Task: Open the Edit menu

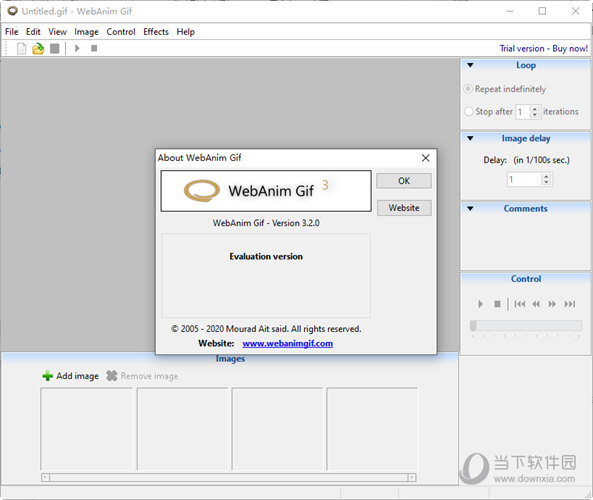Action: pos(33,32)
